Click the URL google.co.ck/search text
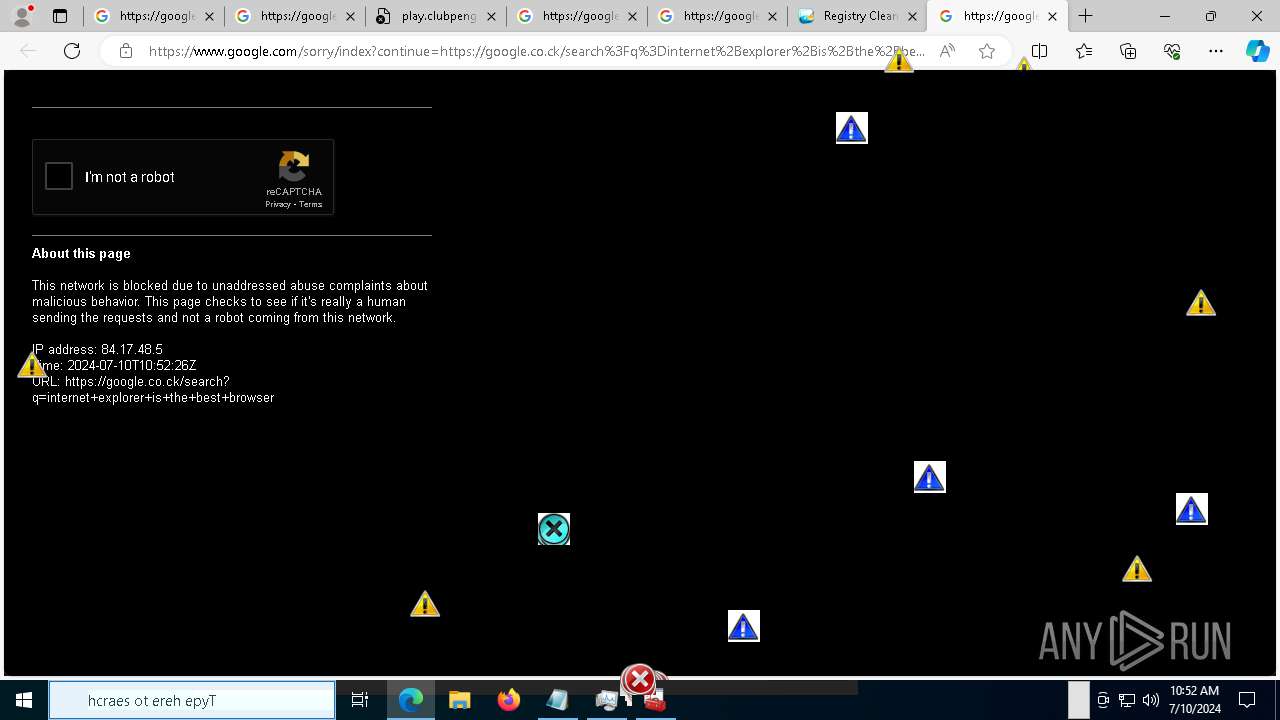This screenshot has height=720, width=1280. click(153, 389)
